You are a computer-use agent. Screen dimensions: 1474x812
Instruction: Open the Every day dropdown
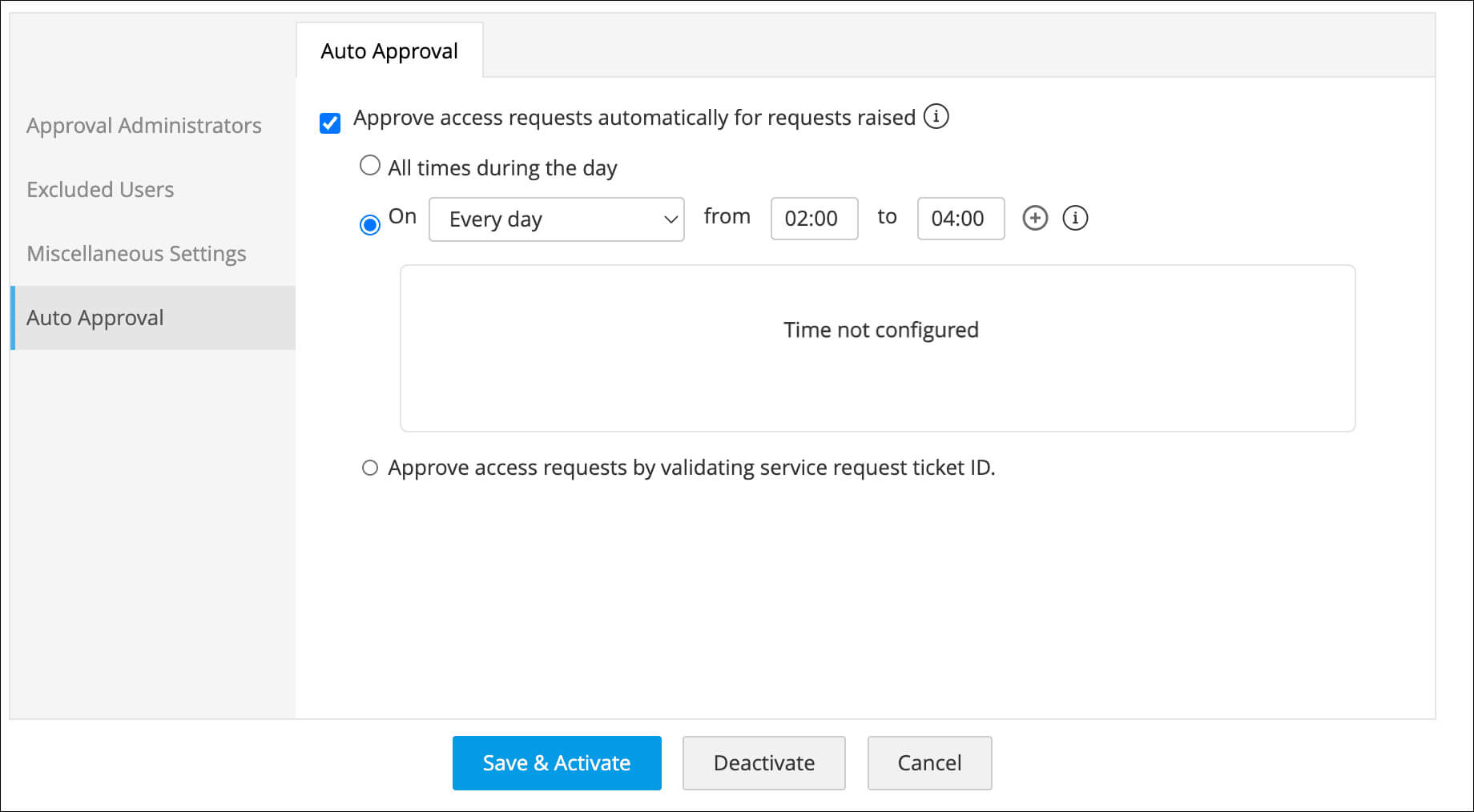coord(556,219)
